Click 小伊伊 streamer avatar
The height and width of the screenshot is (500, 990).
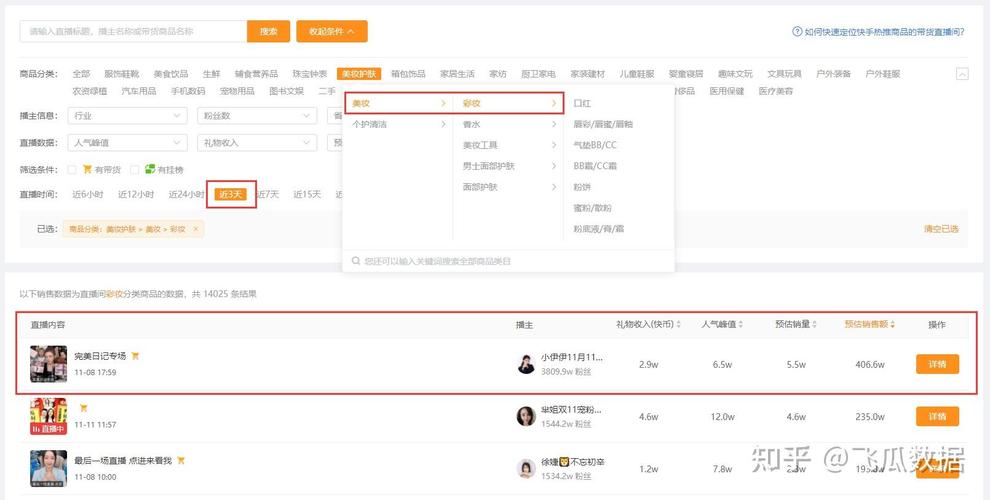click(x=526, y=364)
